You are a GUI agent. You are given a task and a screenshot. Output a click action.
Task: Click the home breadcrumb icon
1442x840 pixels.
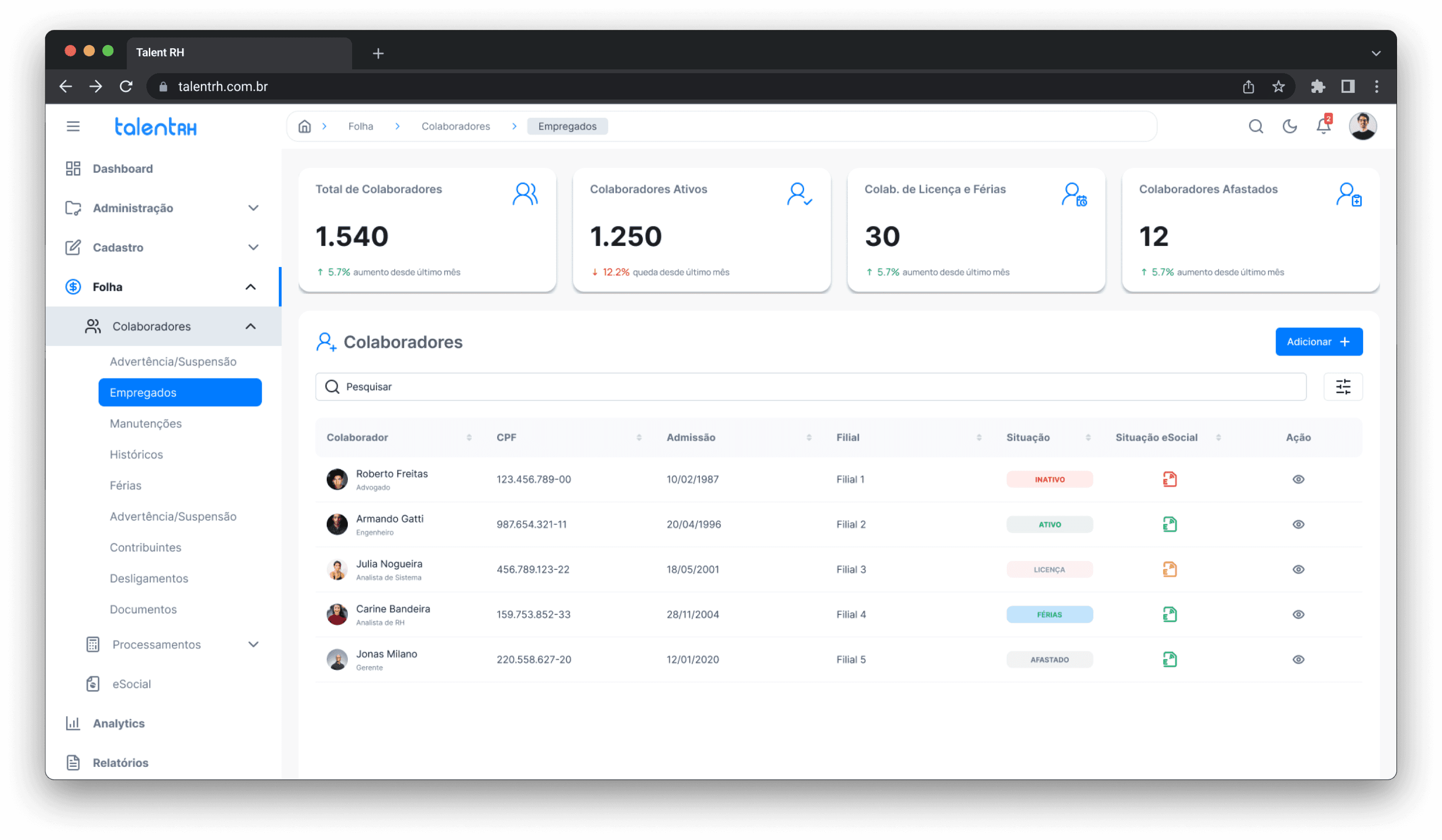pos(304,126)
